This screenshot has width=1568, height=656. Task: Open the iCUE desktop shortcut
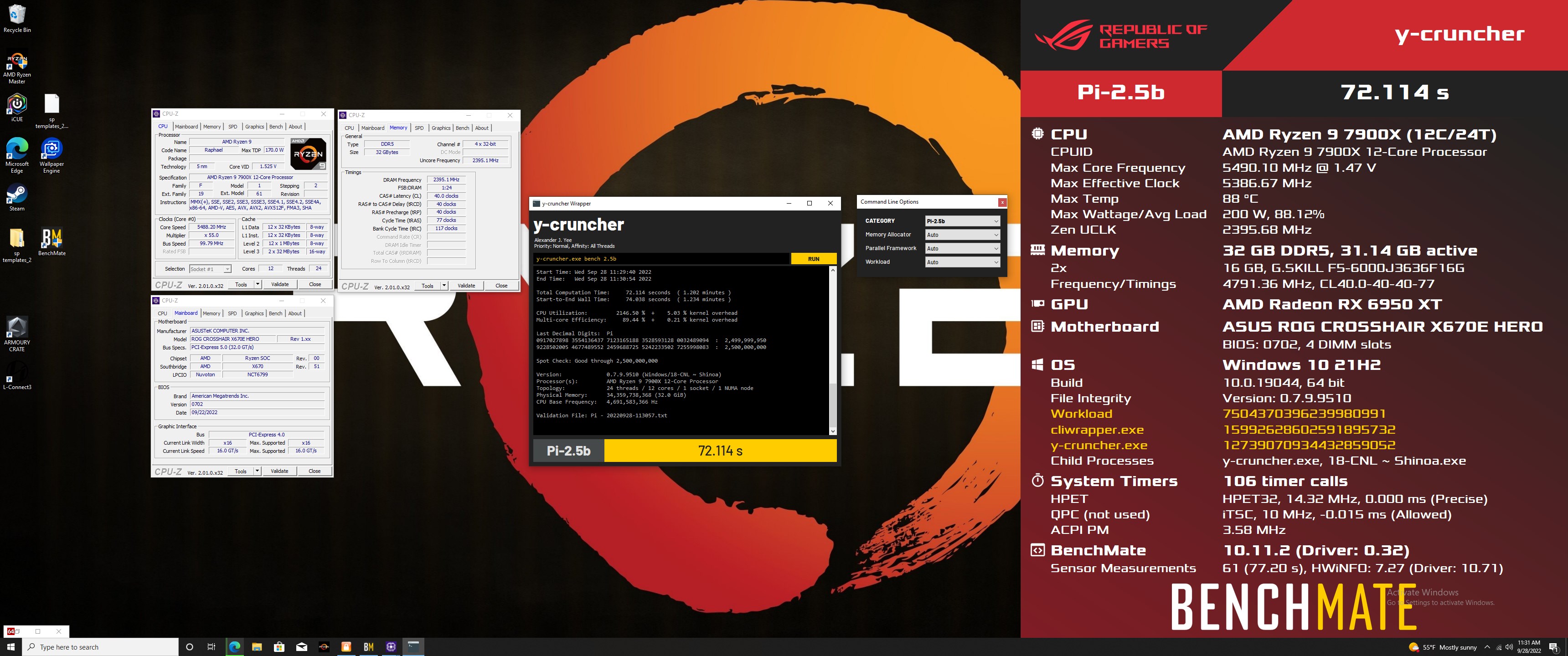[x=17, y=108]
